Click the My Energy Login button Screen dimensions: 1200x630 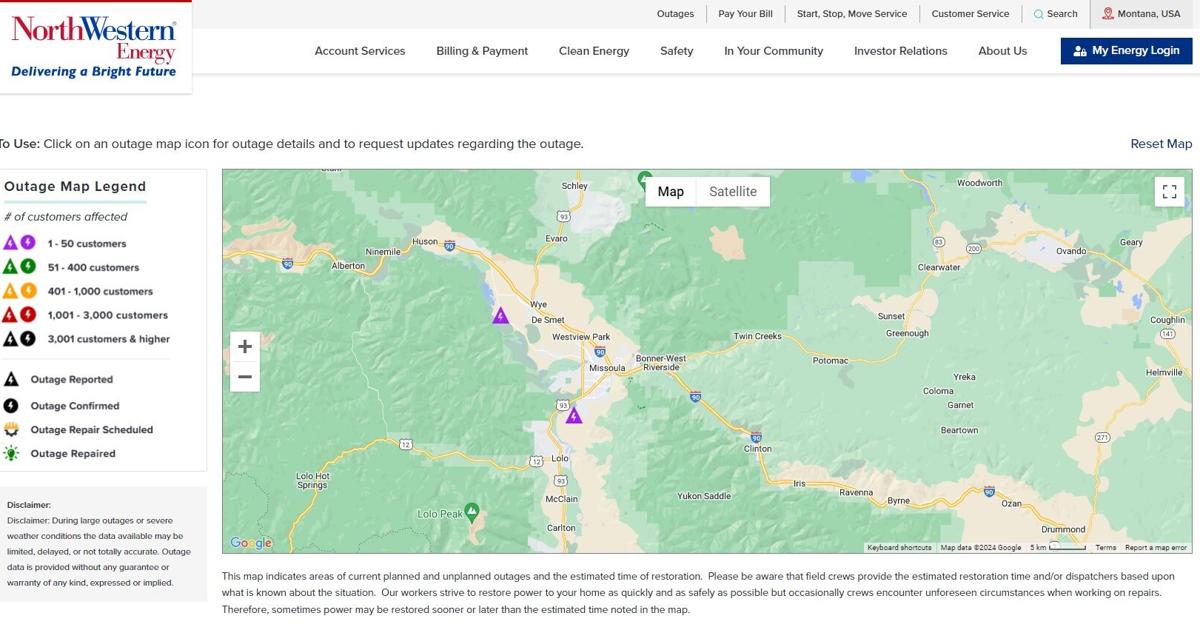pyautogui.click(x=1126, y=51)
